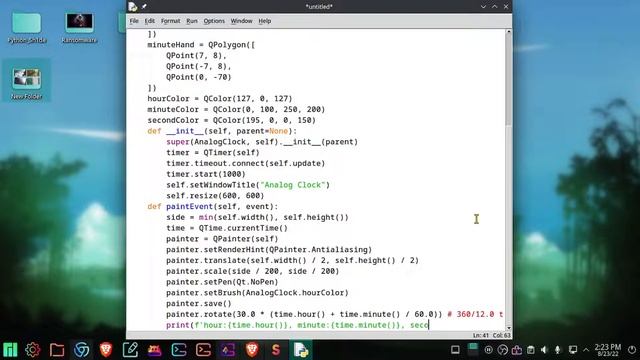Open the Python folder on desktop
This screenshot has width=640, height=360.
tap(27, 28)
